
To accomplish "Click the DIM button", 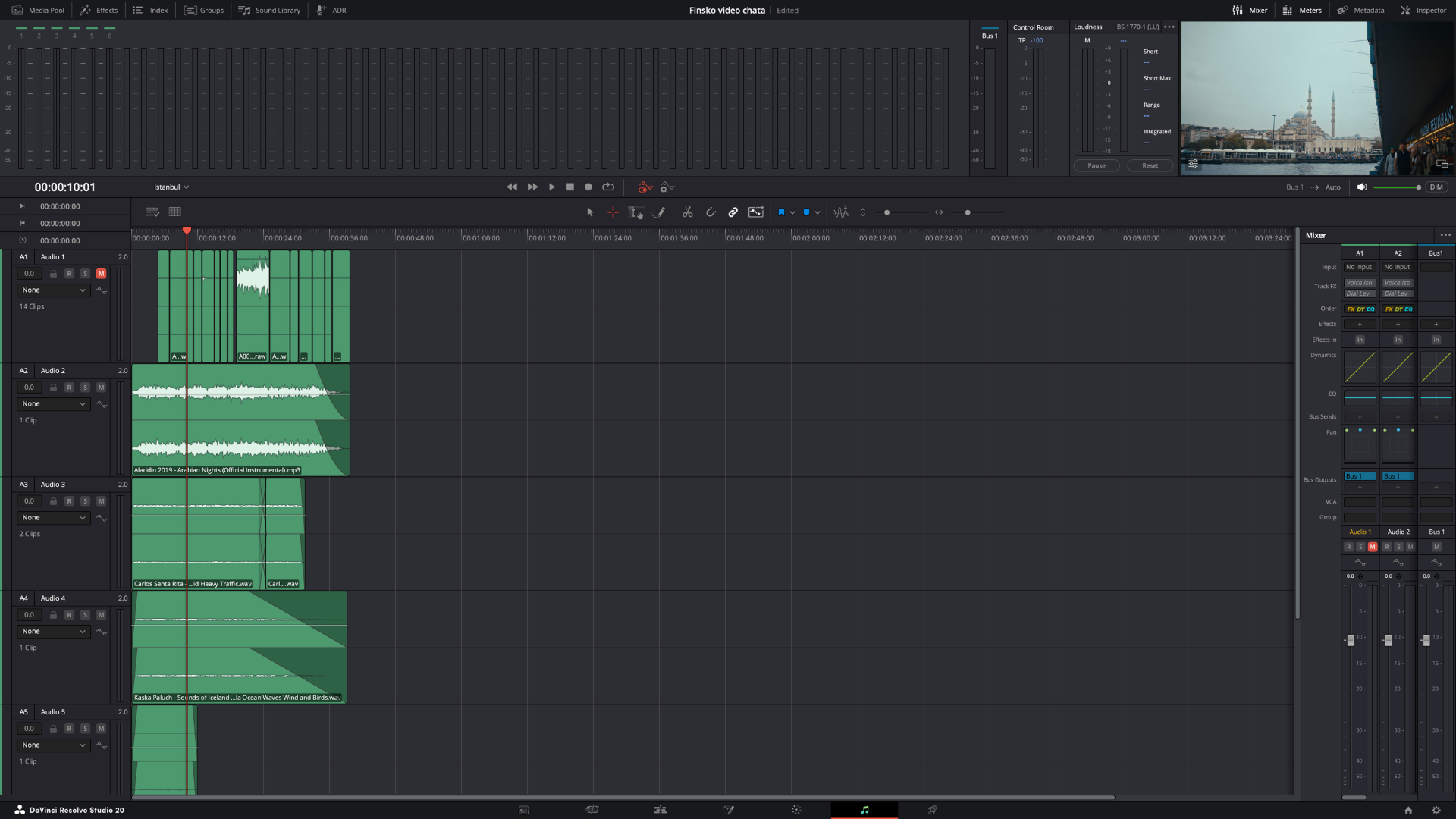I will pyautogui.click(x=1436, y=187).
